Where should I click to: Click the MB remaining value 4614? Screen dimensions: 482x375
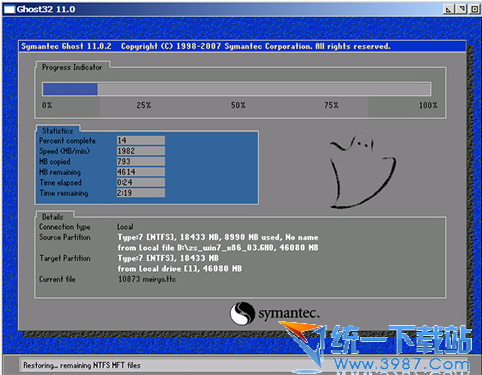[x=141, y=172]
